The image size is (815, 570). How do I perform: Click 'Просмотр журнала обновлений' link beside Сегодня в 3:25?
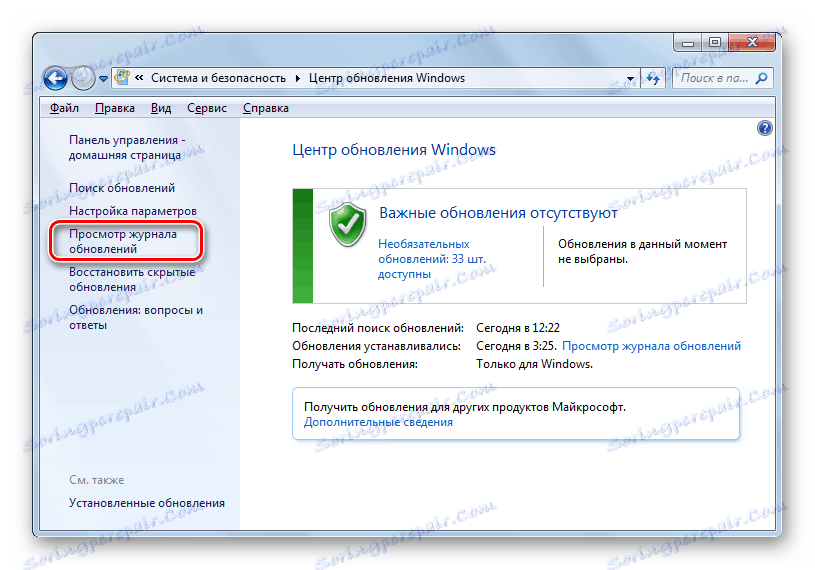click(x=651, y=346)
